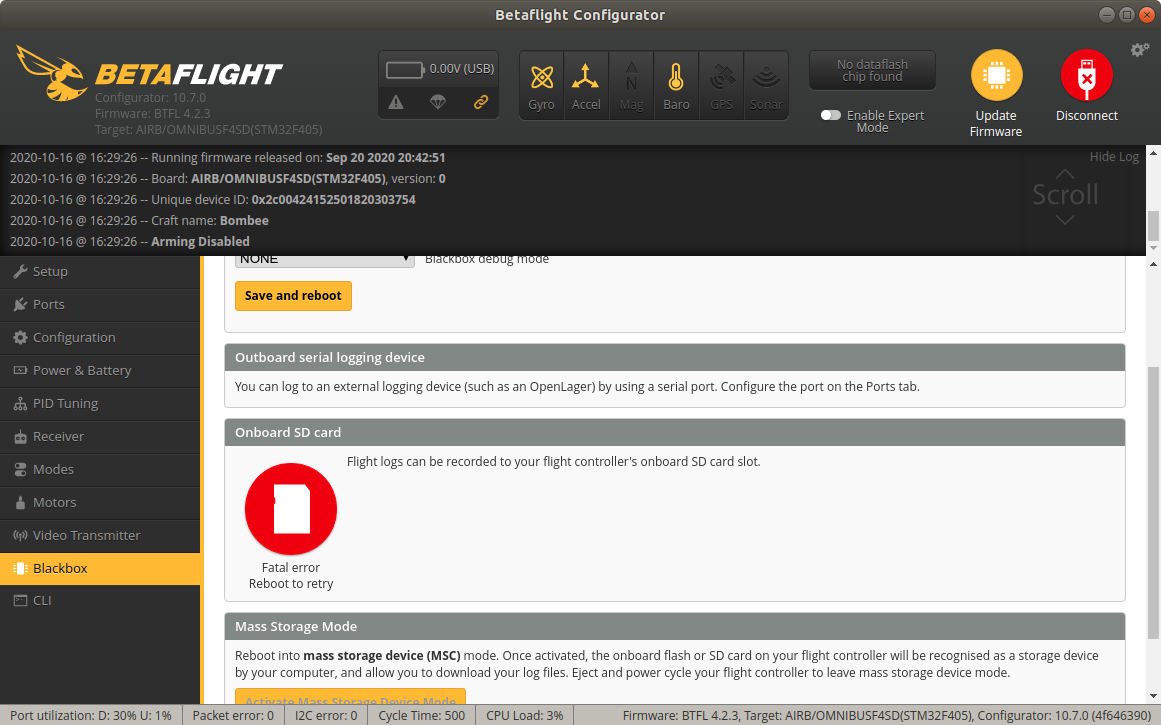Image resolution: width=1161 pixels, height=725 pixels.
Task: Click Activate Mass Storage Device Mode button
Action: click(350, 697)
